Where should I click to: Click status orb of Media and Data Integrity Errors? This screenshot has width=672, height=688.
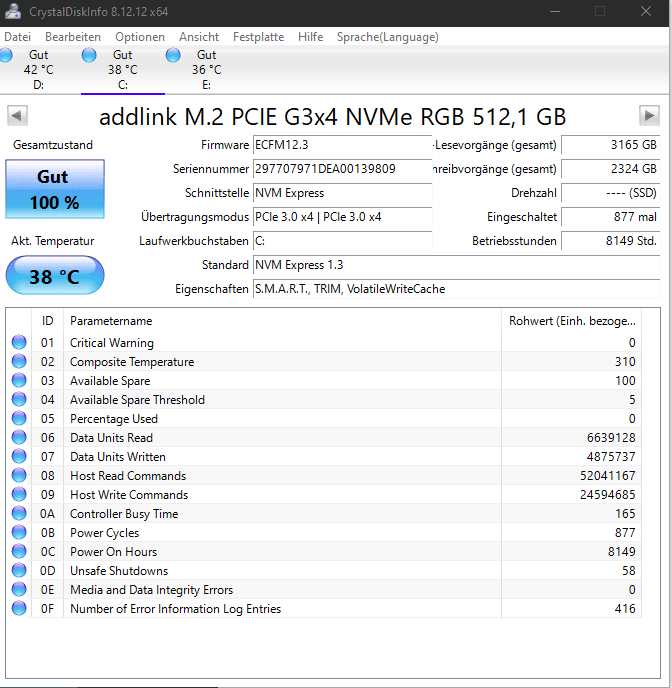click(x=19, y=589)
